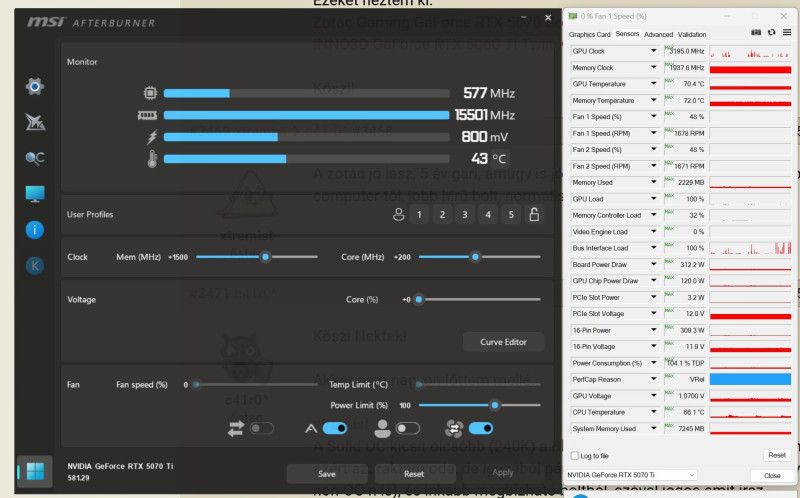Check the Log to file checkbox
Image resolution: width=800 pixels, height=498 pixels.
point(575,456)
